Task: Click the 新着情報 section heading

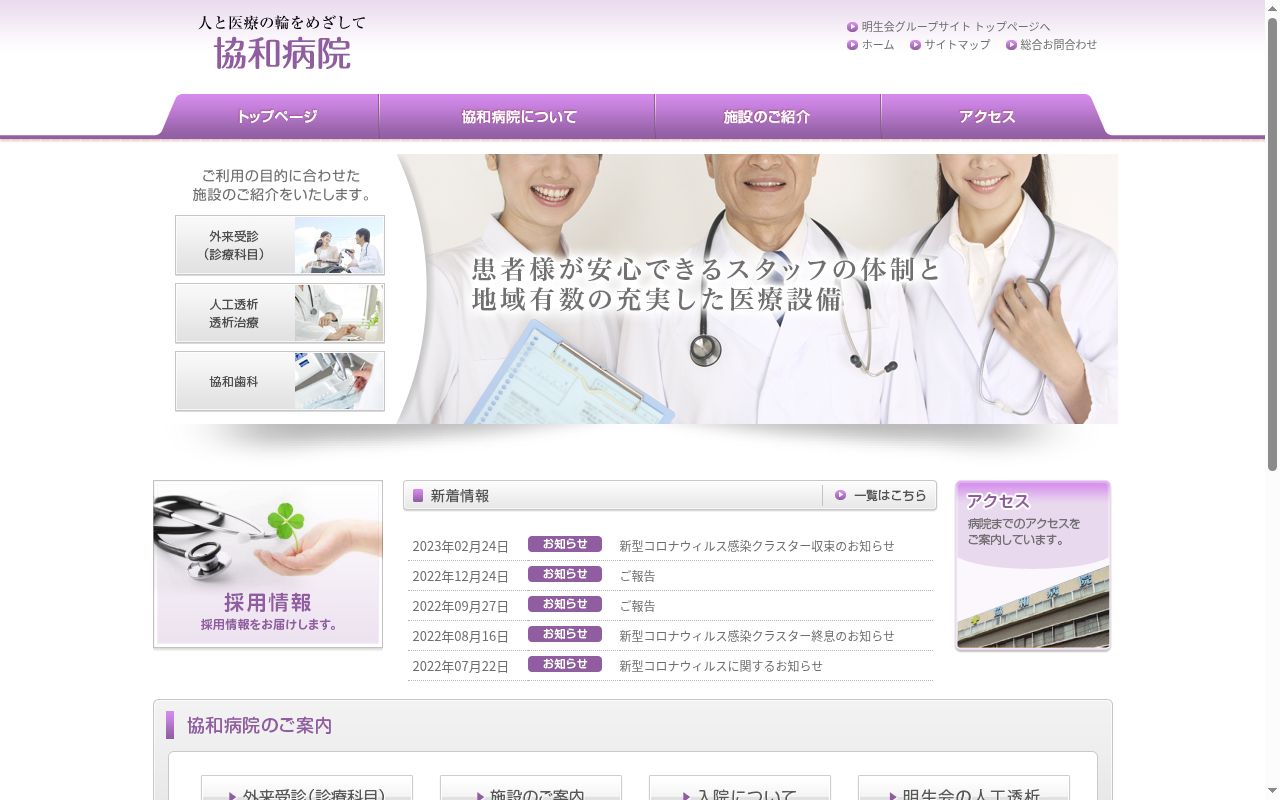Action: pyautogui.click(x=459, y=496)
